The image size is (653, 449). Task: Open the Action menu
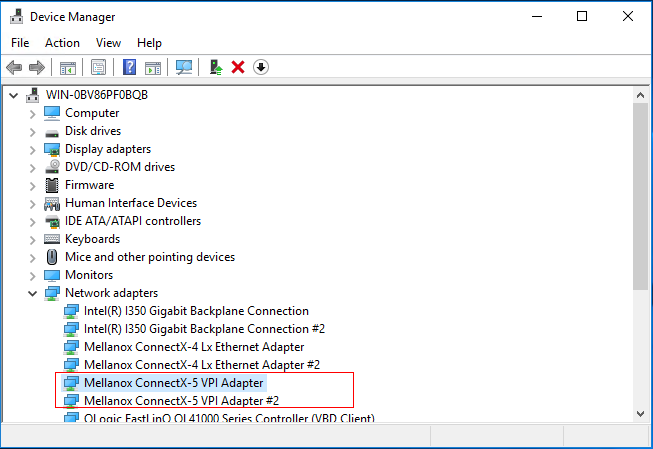click(x=62, y=43)
